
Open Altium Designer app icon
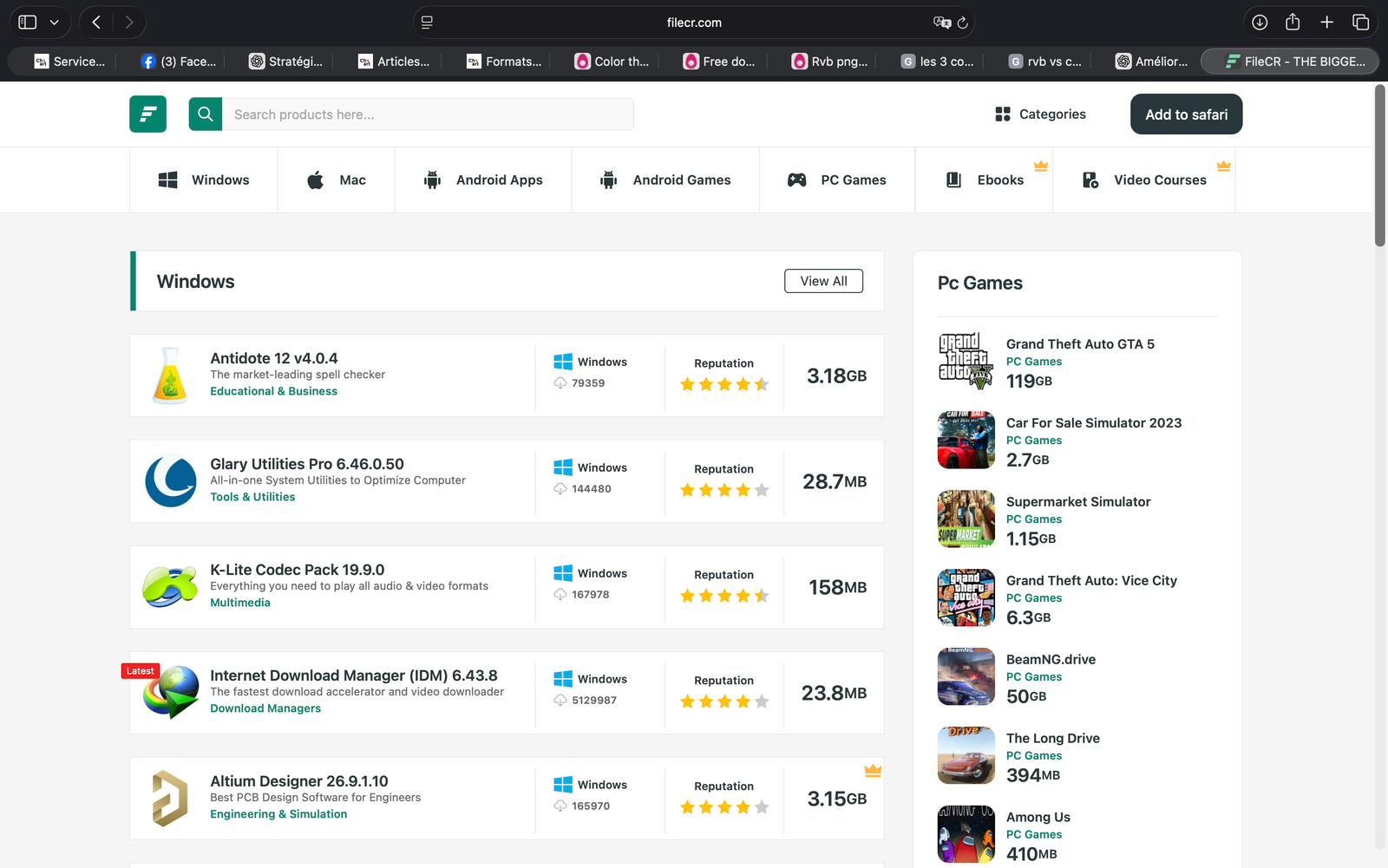[170, 799]
